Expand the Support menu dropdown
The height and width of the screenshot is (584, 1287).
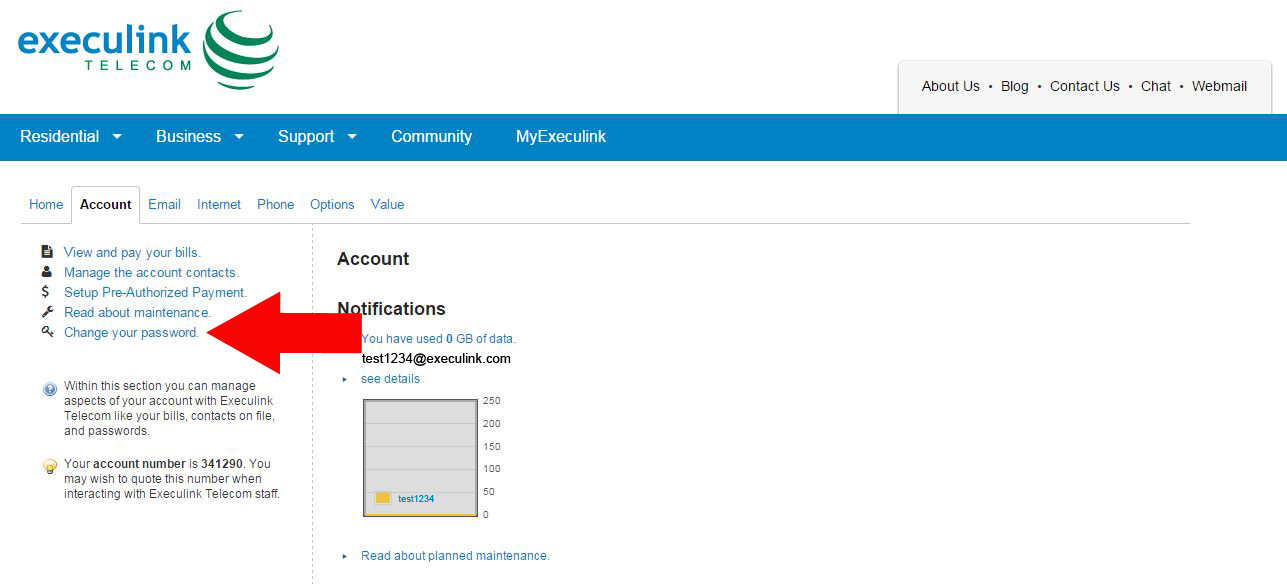tap(352, 137)
